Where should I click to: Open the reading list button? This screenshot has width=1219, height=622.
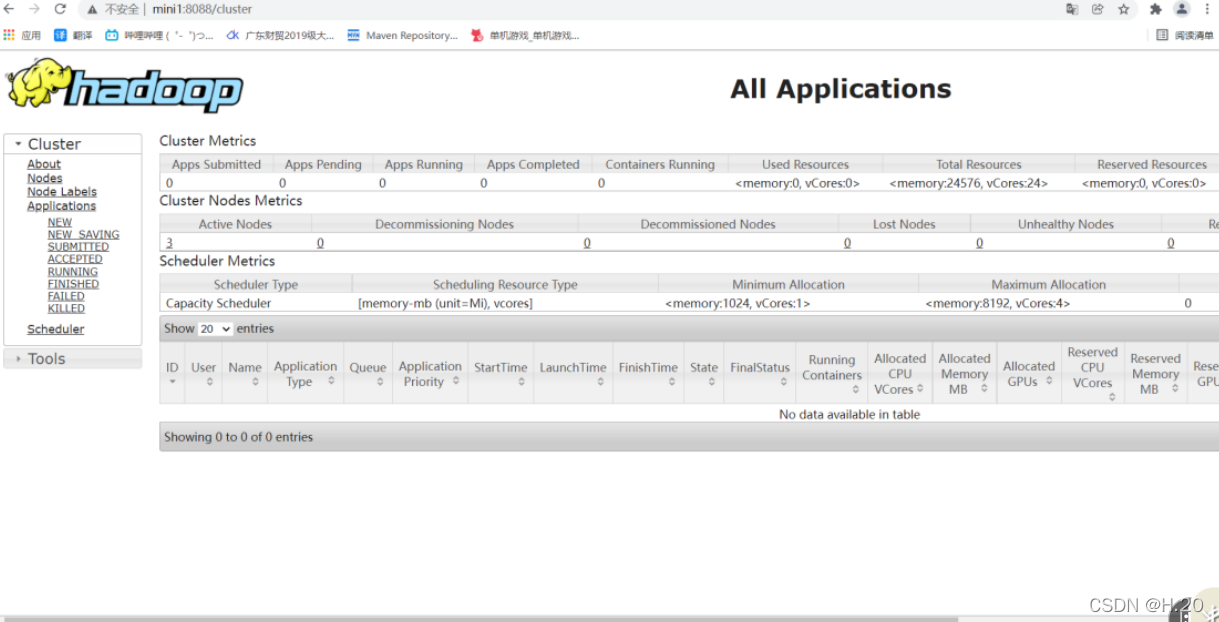pos(1185,35)
